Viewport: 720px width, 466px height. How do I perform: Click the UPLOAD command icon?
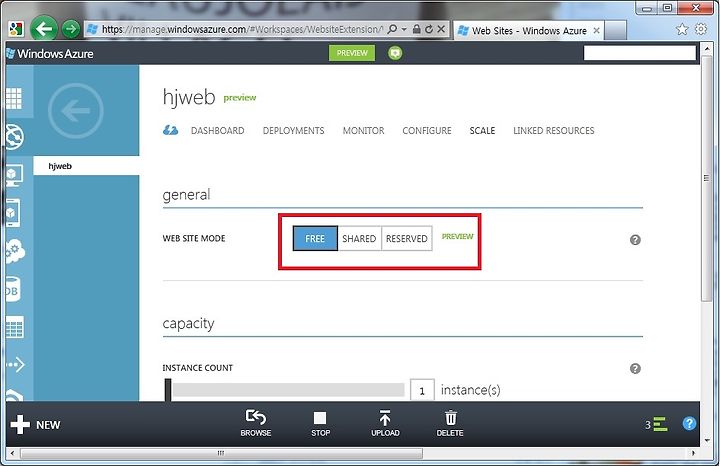point(385,423)
